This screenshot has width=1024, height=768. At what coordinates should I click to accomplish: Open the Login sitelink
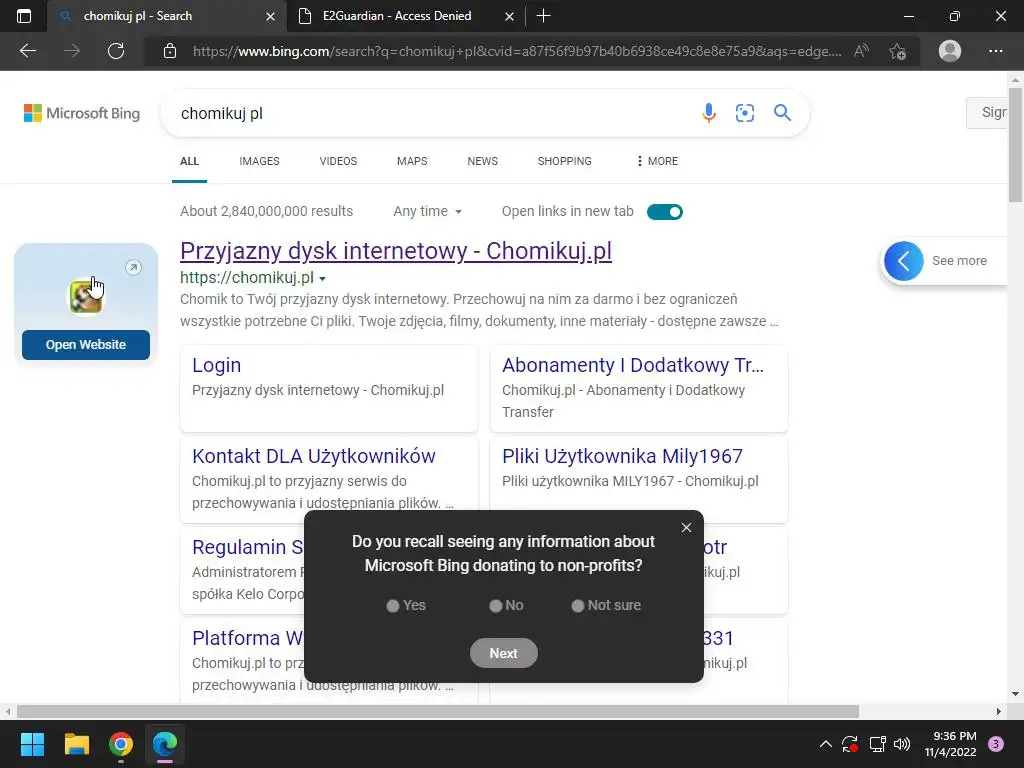coord(217,365)
